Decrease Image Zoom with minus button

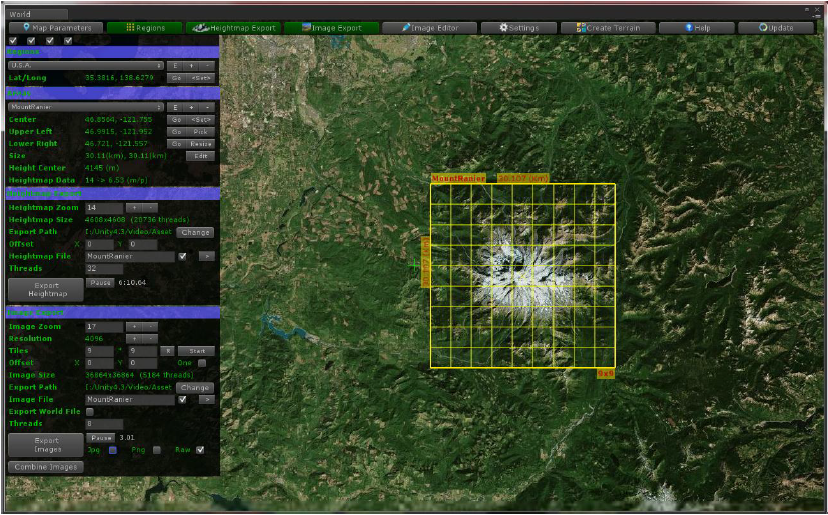[150, 327]
